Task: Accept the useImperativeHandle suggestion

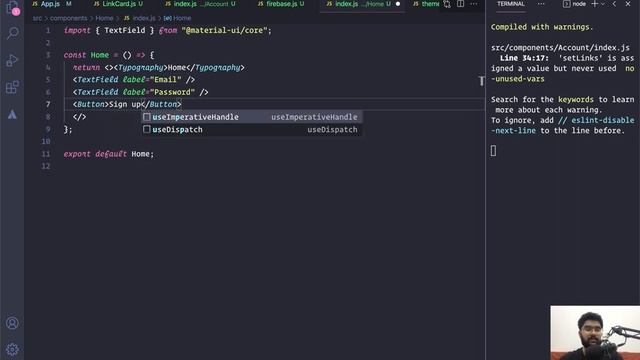Action: coord(252,117)
